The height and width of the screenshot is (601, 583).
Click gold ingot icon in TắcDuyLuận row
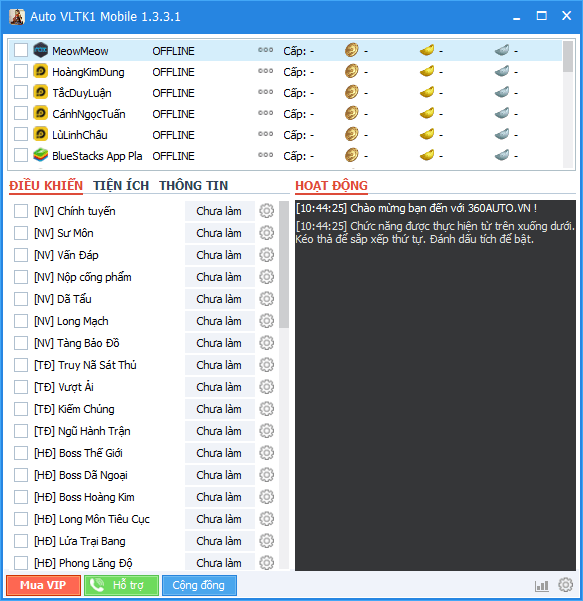click(x=427, y=92)
